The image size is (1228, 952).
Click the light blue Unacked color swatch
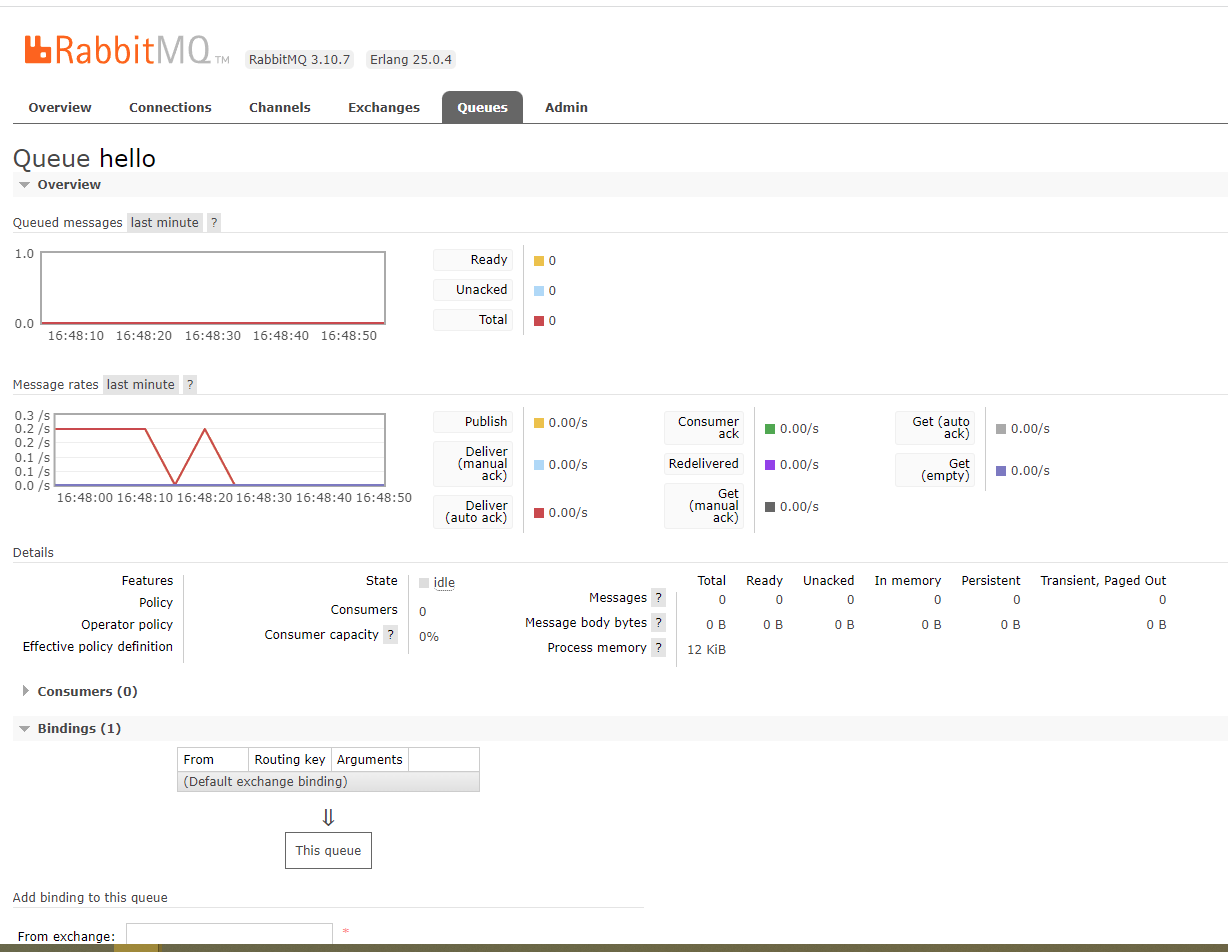(539, 291)
